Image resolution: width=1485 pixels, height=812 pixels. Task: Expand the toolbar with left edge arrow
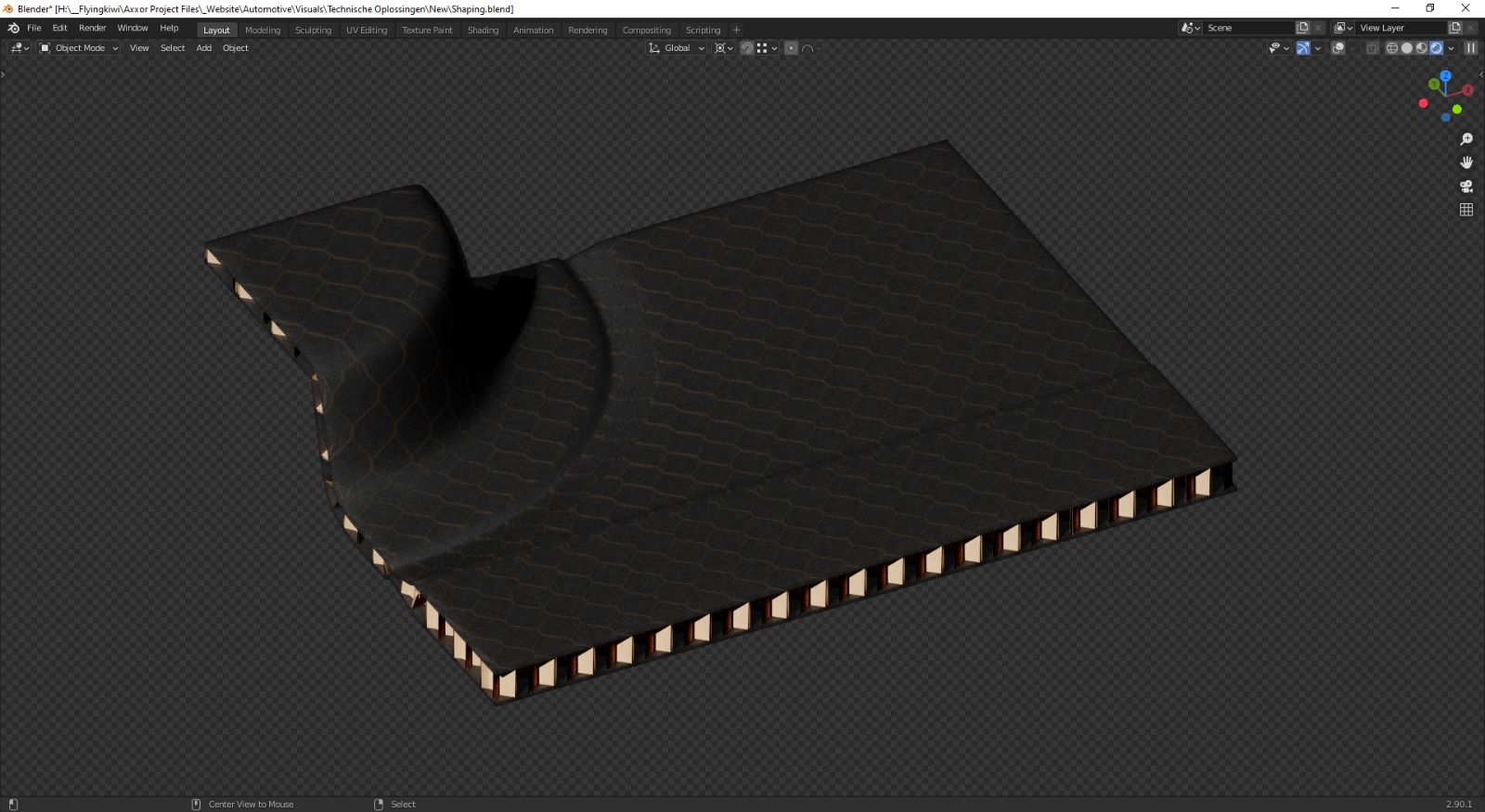click(x=3, y=74)
